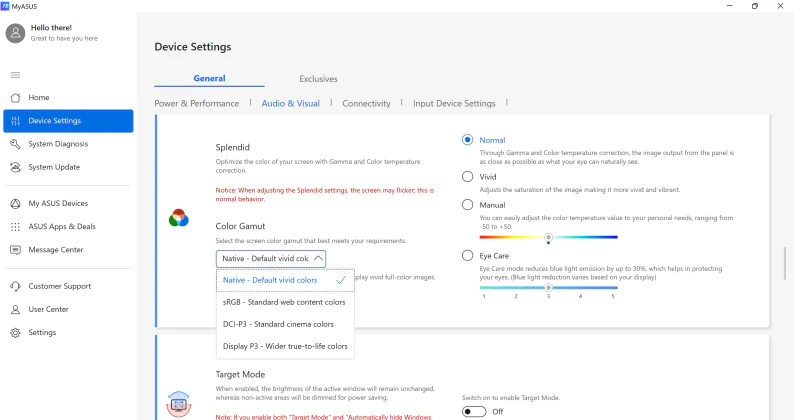Viewport: 794px width, 420px height.
Task: Choose sRGB - Standard web content colors
Action: click(x=286, y=302)
